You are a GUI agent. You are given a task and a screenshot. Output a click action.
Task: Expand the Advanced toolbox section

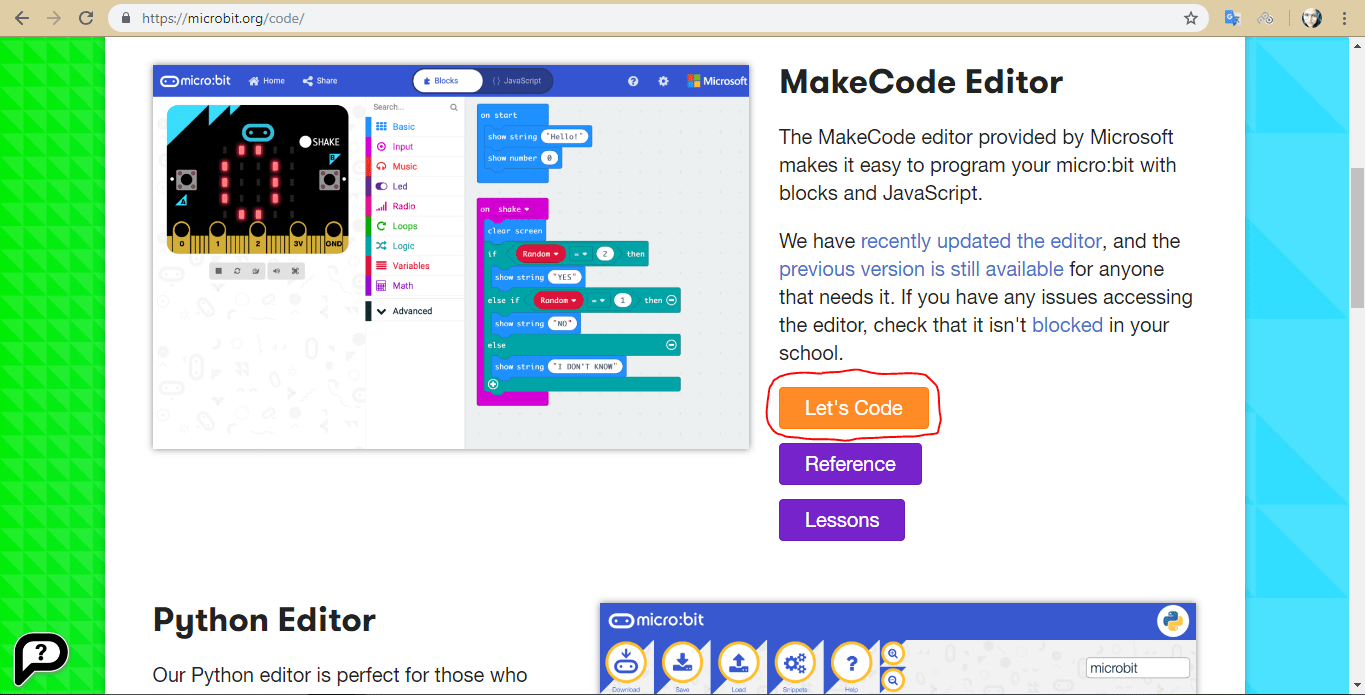point(412,311)
